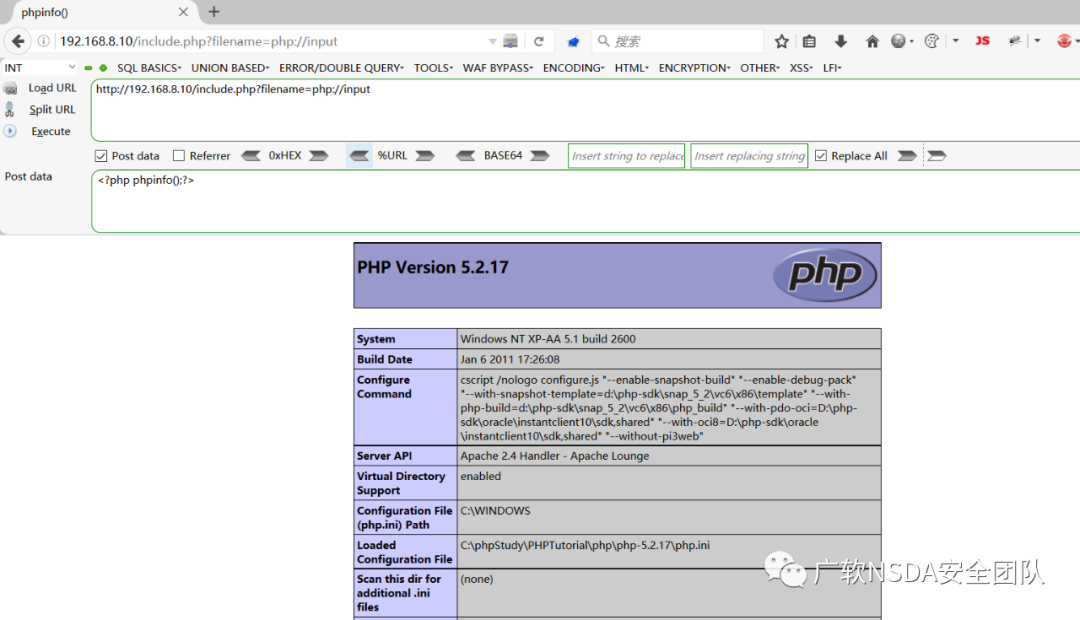The width and height of the screenshot is (1080, 620).
Task: Click right arrow after 0xHEX to encode
Action: click(318, 156)
